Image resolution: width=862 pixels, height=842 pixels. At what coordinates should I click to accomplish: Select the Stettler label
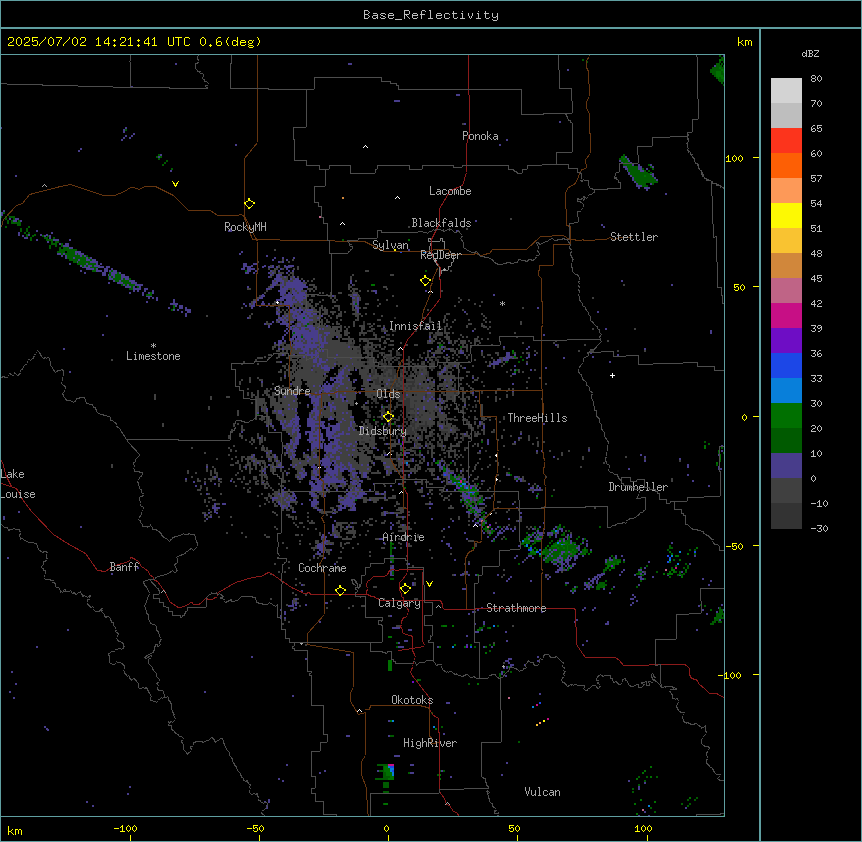coord(634,237)
